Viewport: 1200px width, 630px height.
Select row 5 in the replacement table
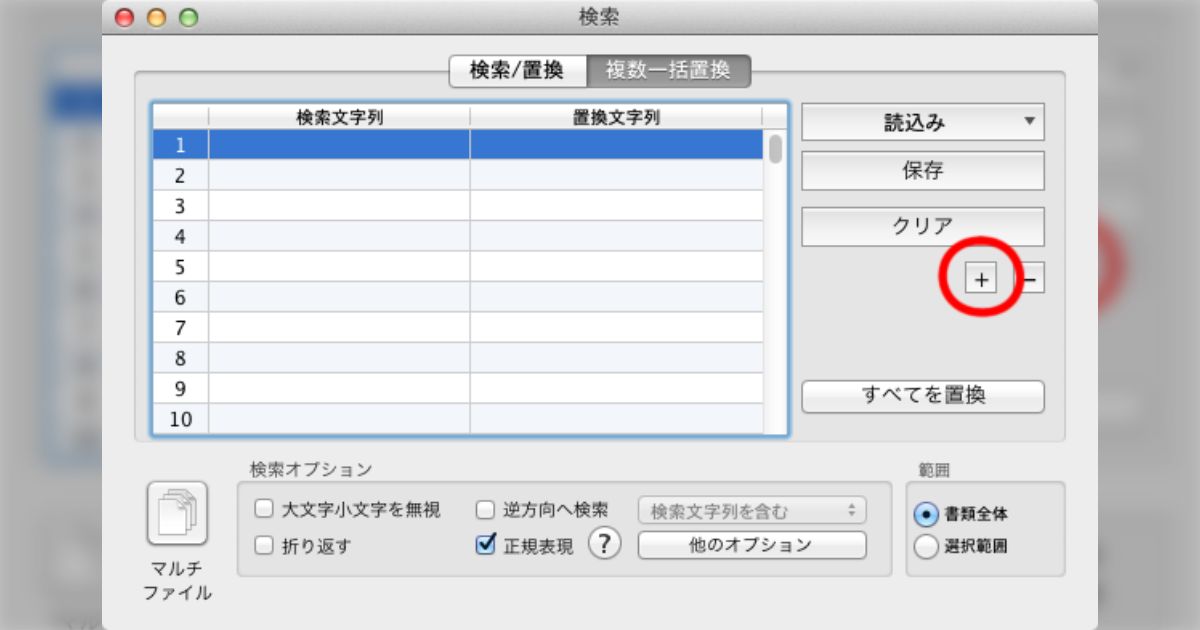[400, 266]
